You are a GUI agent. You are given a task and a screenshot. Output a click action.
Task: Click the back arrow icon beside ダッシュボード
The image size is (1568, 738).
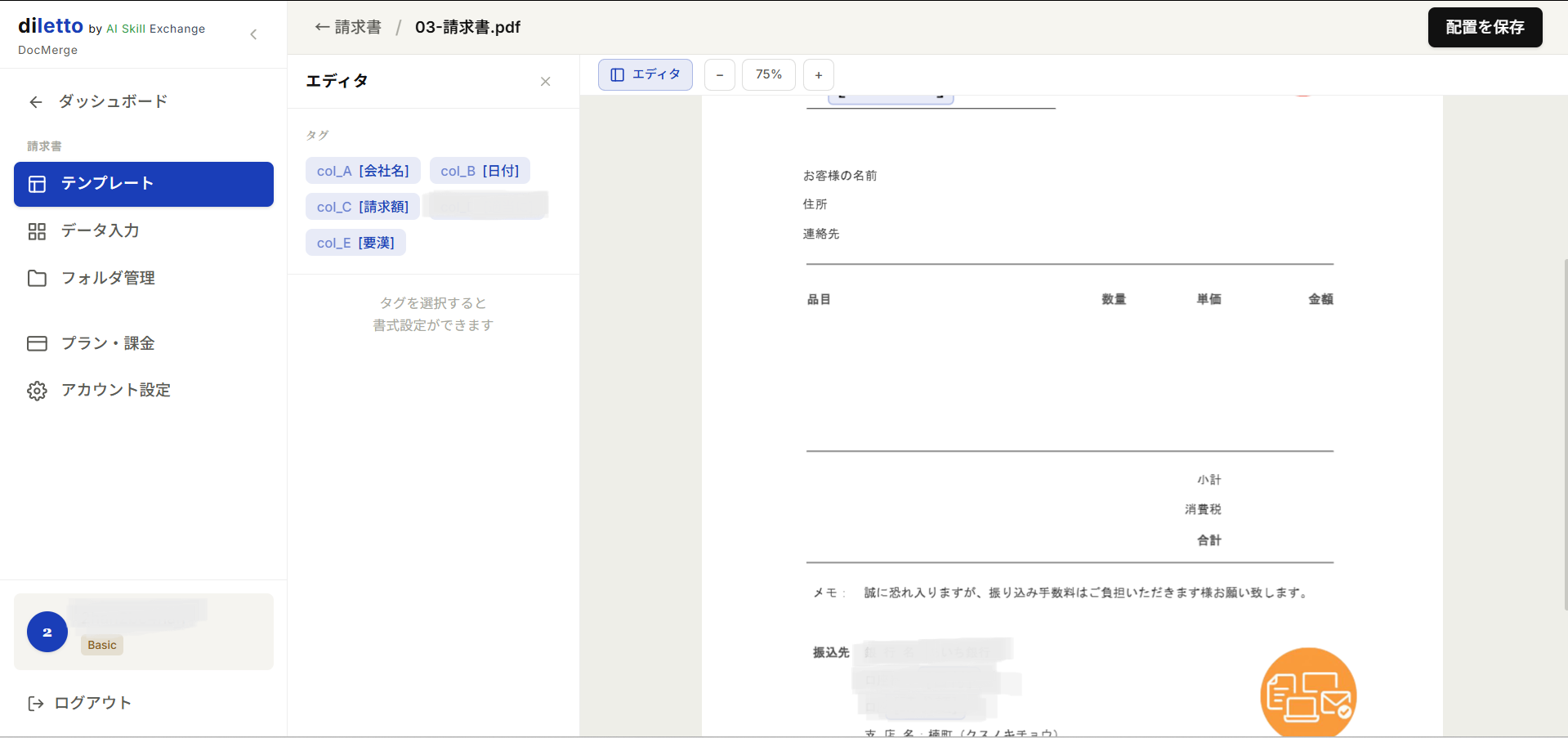pos(35,102)
